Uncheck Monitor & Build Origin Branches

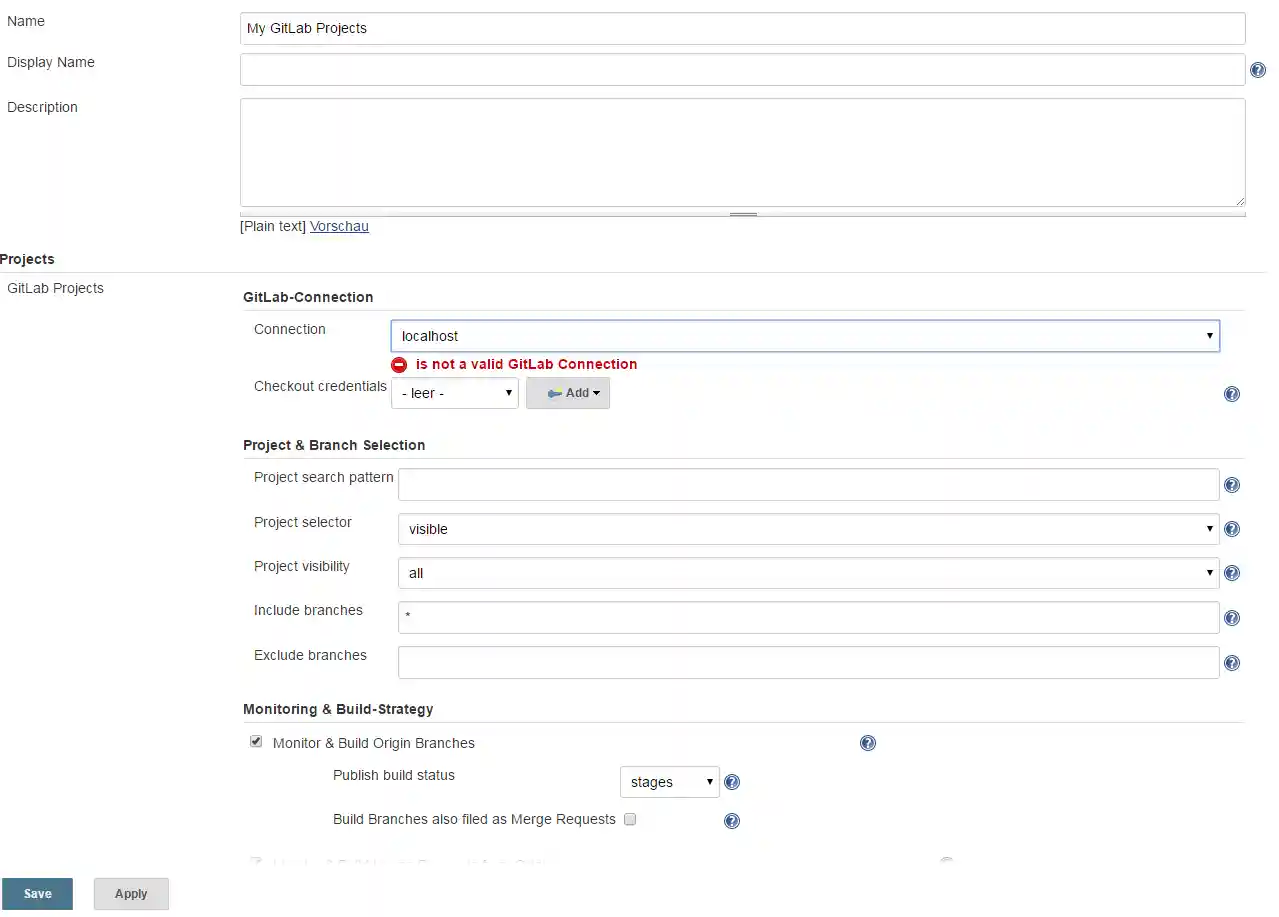[256, 741]
